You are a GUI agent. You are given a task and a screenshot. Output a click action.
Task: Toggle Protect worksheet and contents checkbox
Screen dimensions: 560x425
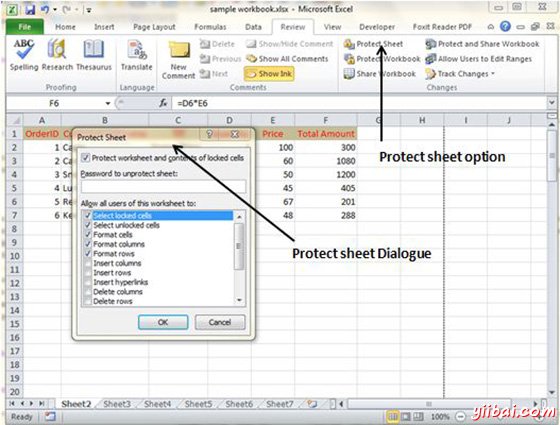[x=86, y=158]
